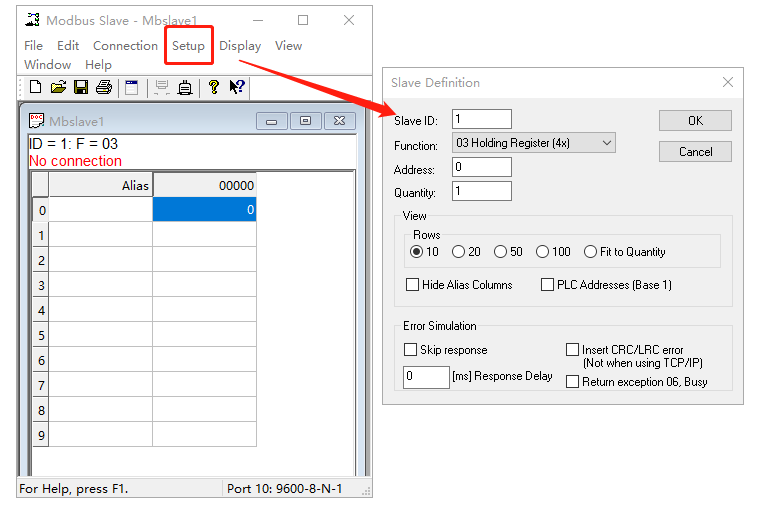The width and height of the screenshot is (766, 505).
Task: Click the Quantity input field
Action: 482,191
